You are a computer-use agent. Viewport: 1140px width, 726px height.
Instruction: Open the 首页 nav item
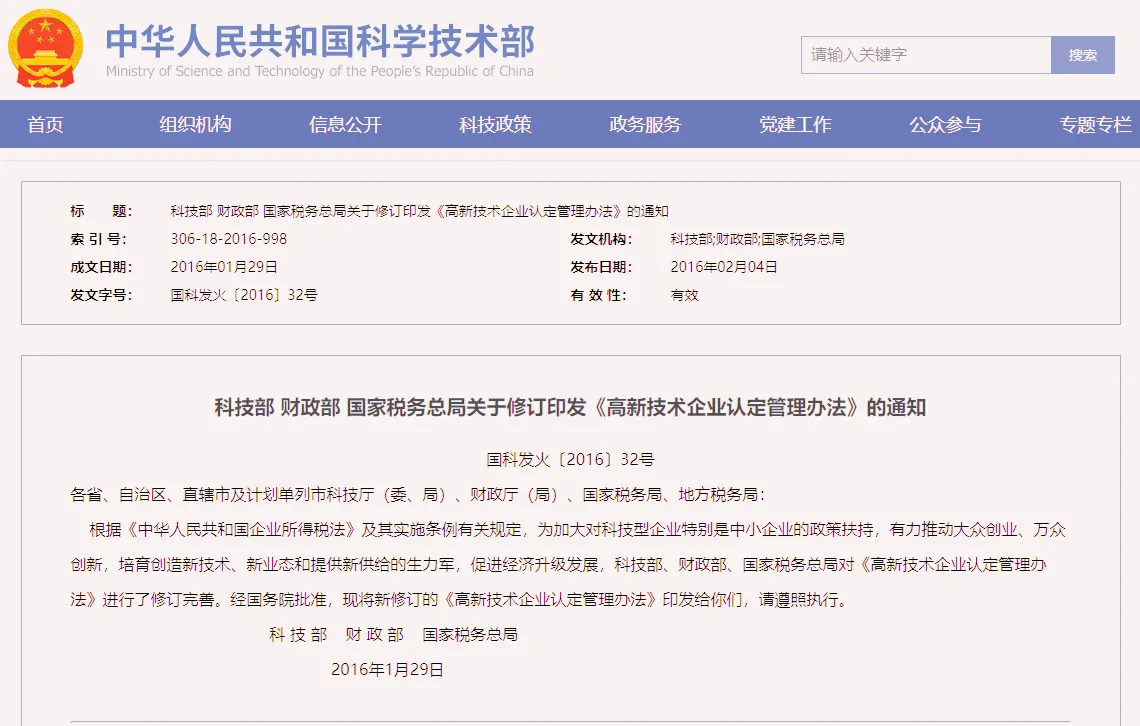coord(45,124)
